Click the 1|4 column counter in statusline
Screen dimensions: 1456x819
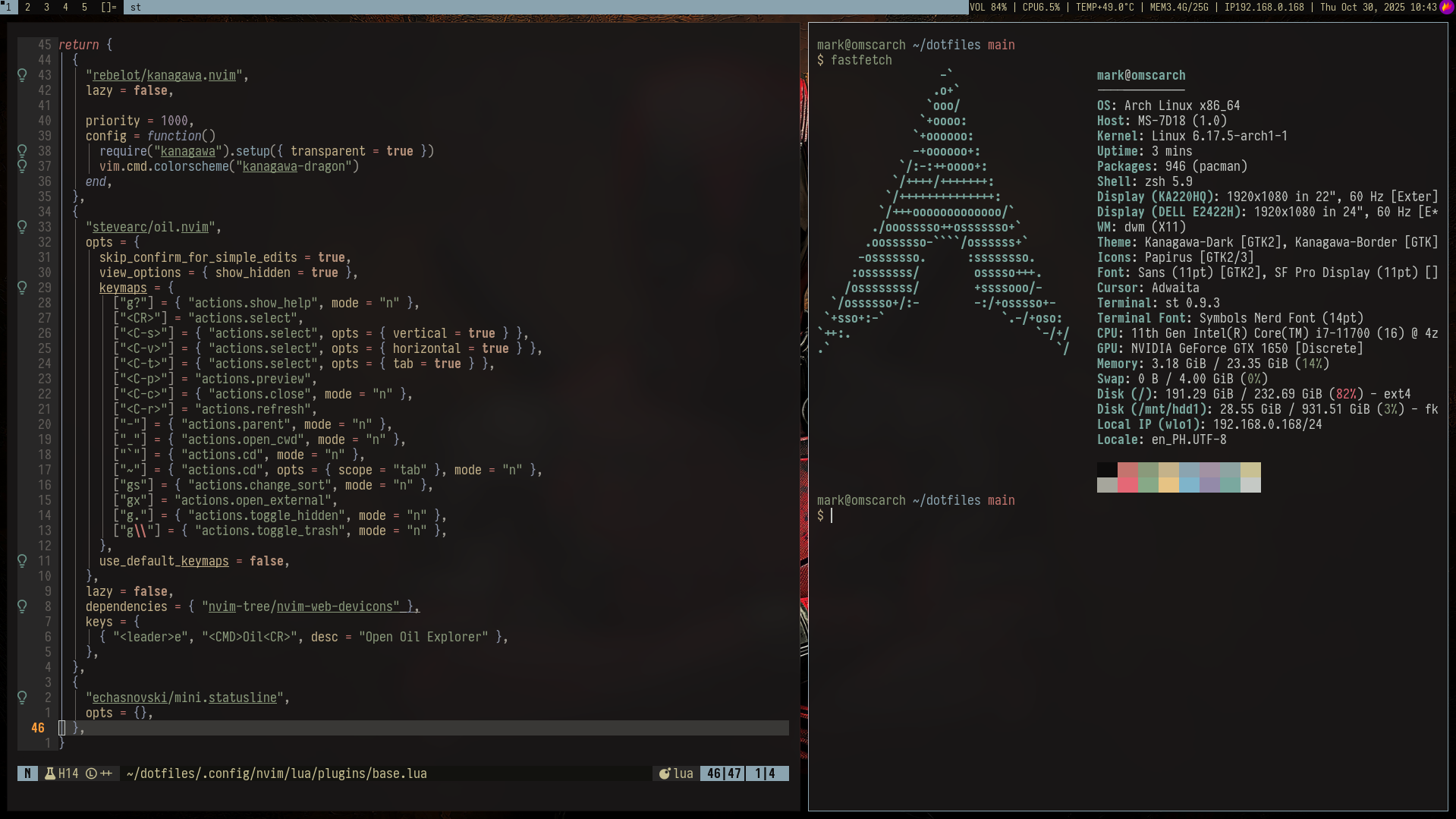tap(766, 773)
